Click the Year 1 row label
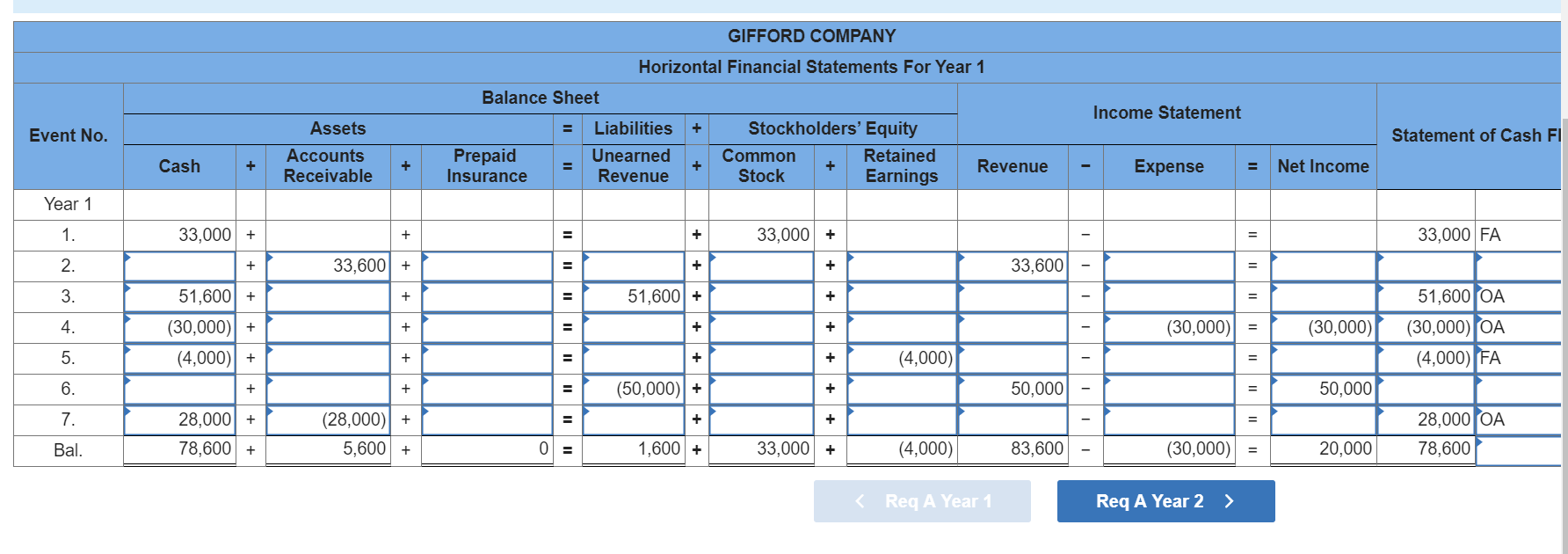1568x554 pixels. pyautogui.click(x=69, y=204)
